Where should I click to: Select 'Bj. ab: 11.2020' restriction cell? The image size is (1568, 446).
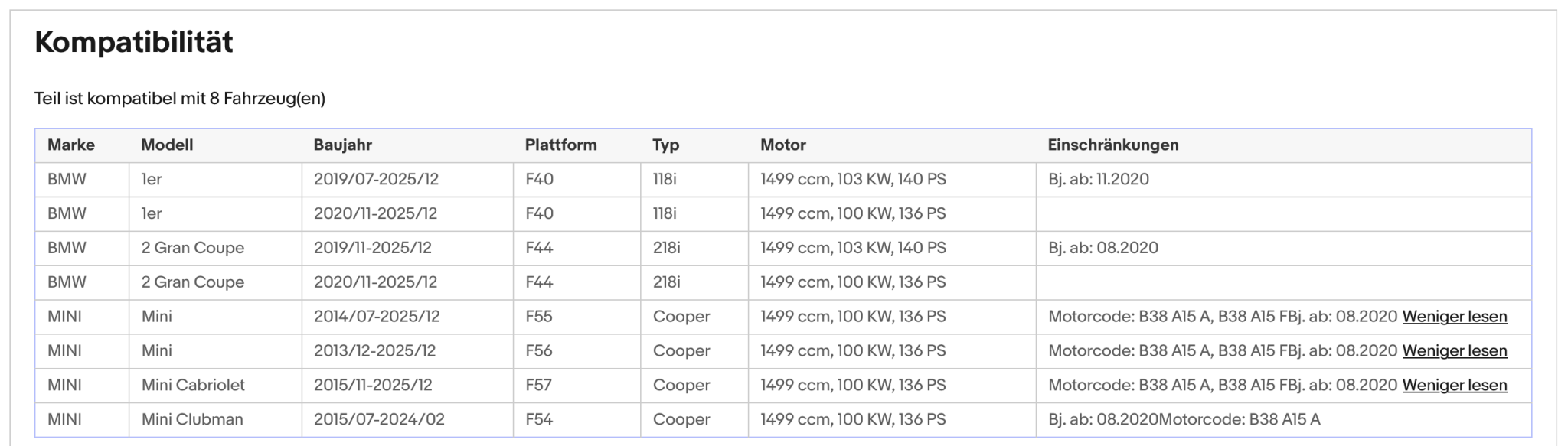[1284, 180]
